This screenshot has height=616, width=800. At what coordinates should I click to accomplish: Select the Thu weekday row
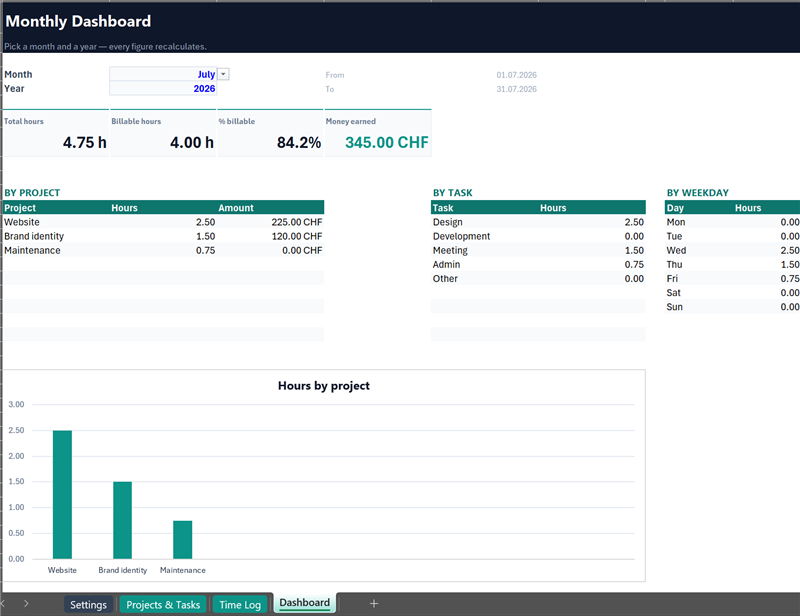pyautogui.click(x=733, y=264)
